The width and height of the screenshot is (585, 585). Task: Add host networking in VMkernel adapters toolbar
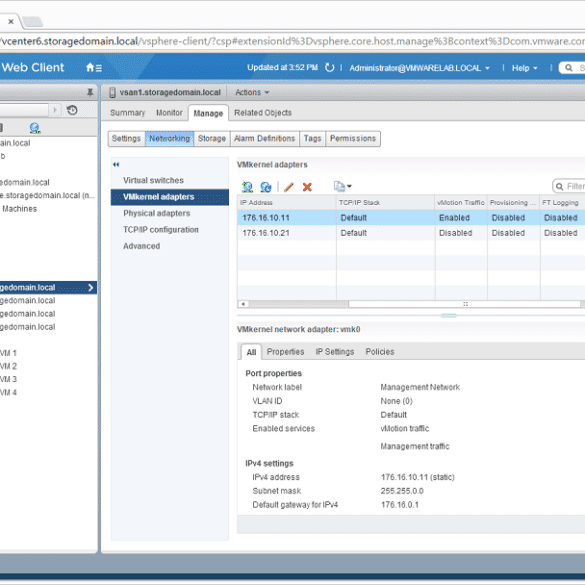247,187
